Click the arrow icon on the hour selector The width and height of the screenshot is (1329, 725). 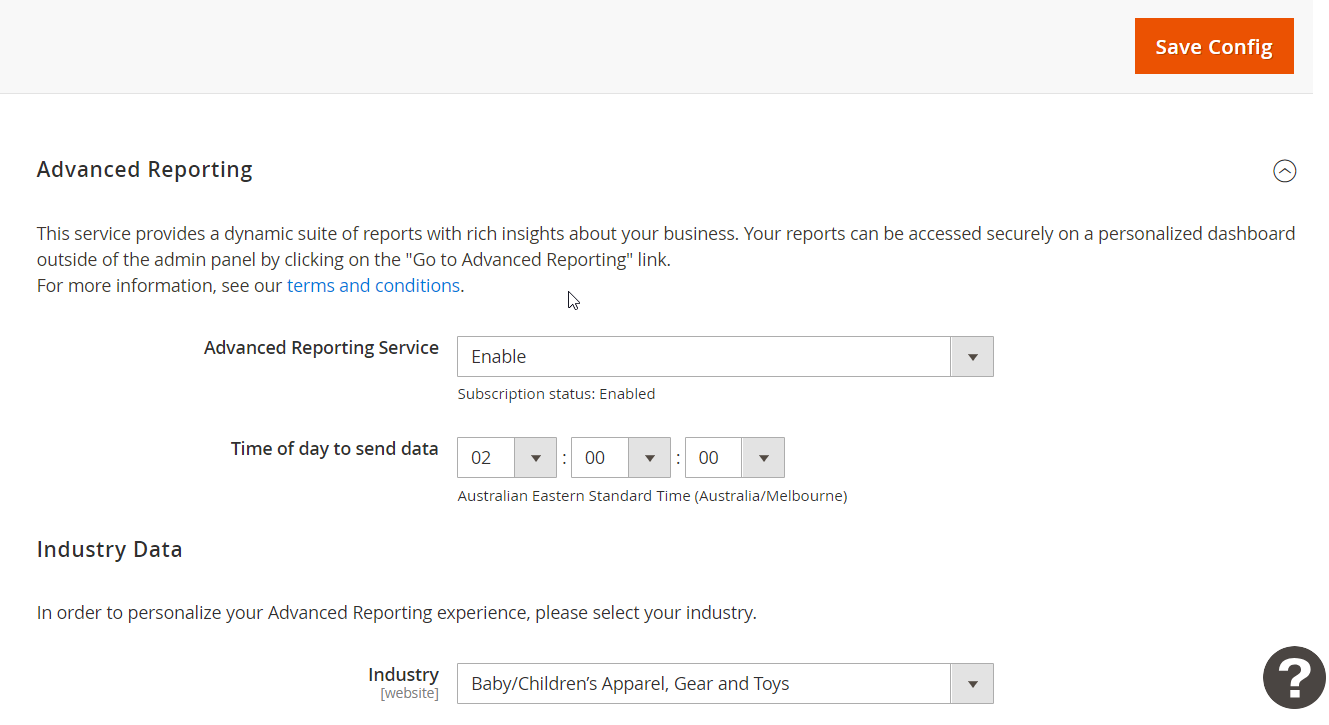(536, 457)
